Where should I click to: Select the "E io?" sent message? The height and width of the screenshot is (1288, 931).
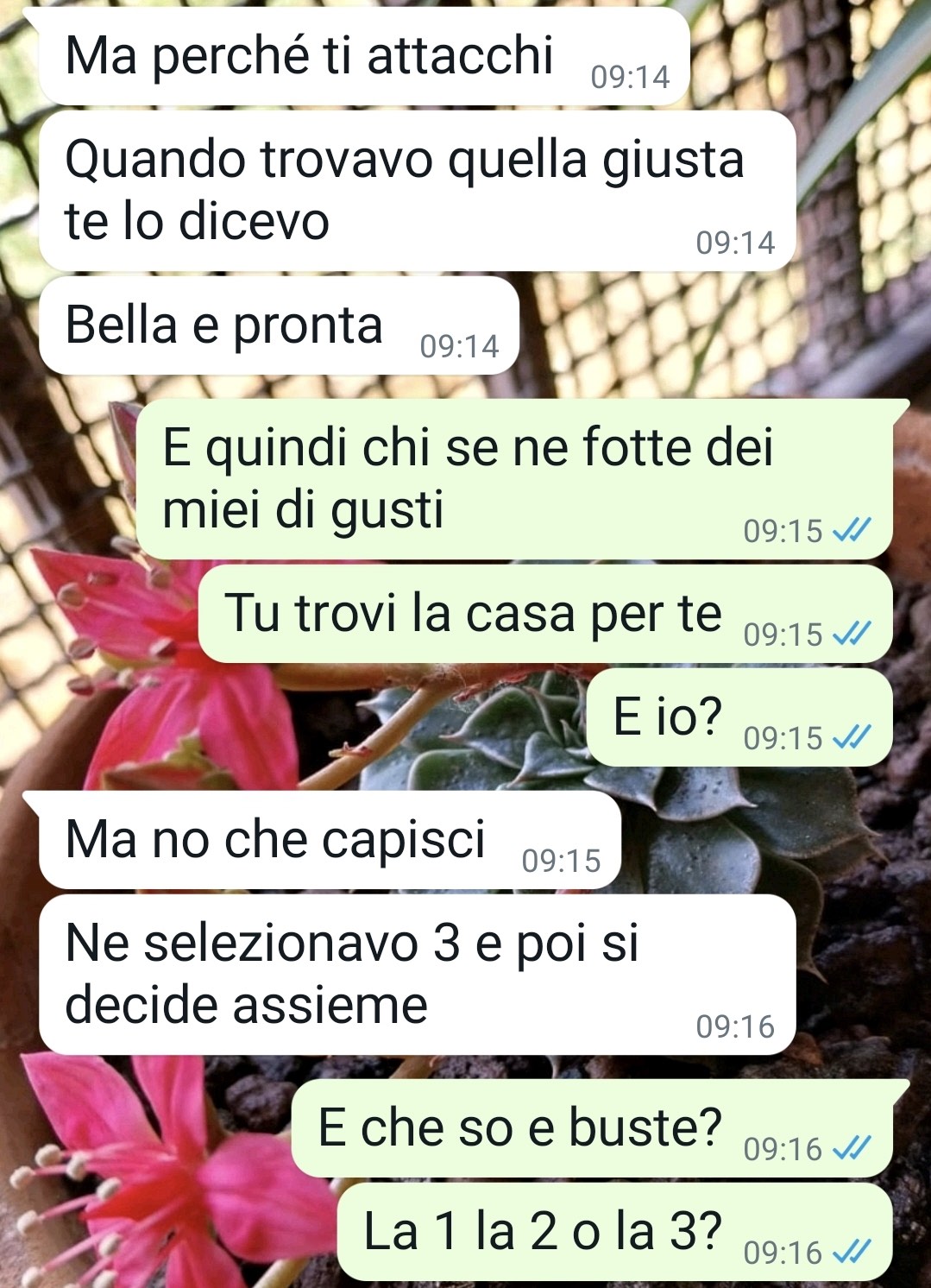click(739, 717)
